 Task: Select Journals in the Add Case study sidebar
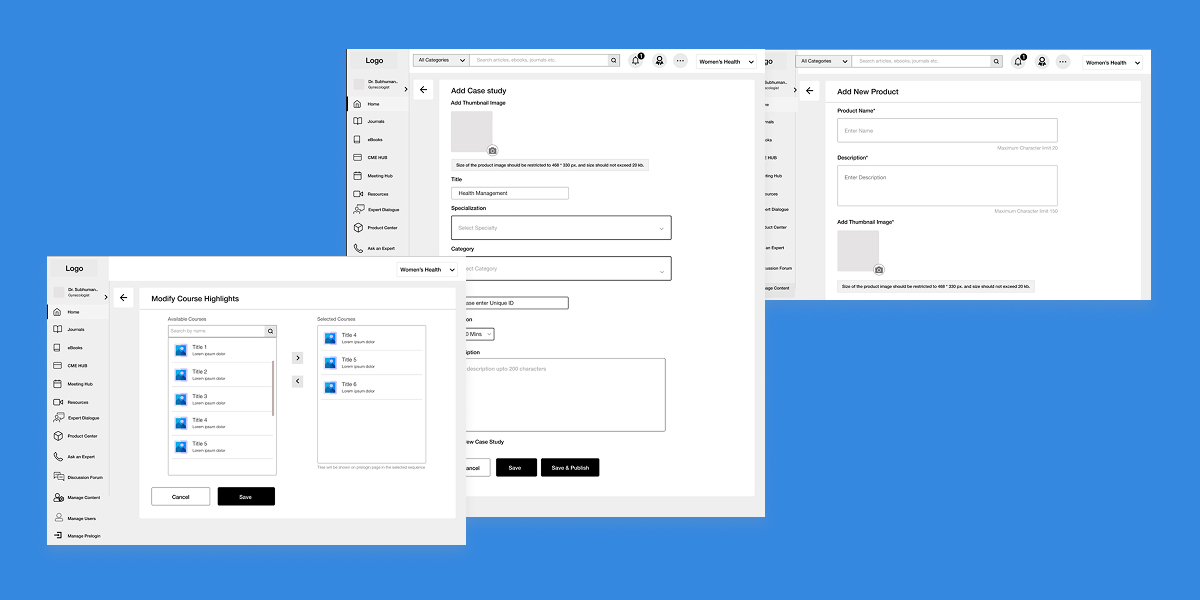point(375,122)
